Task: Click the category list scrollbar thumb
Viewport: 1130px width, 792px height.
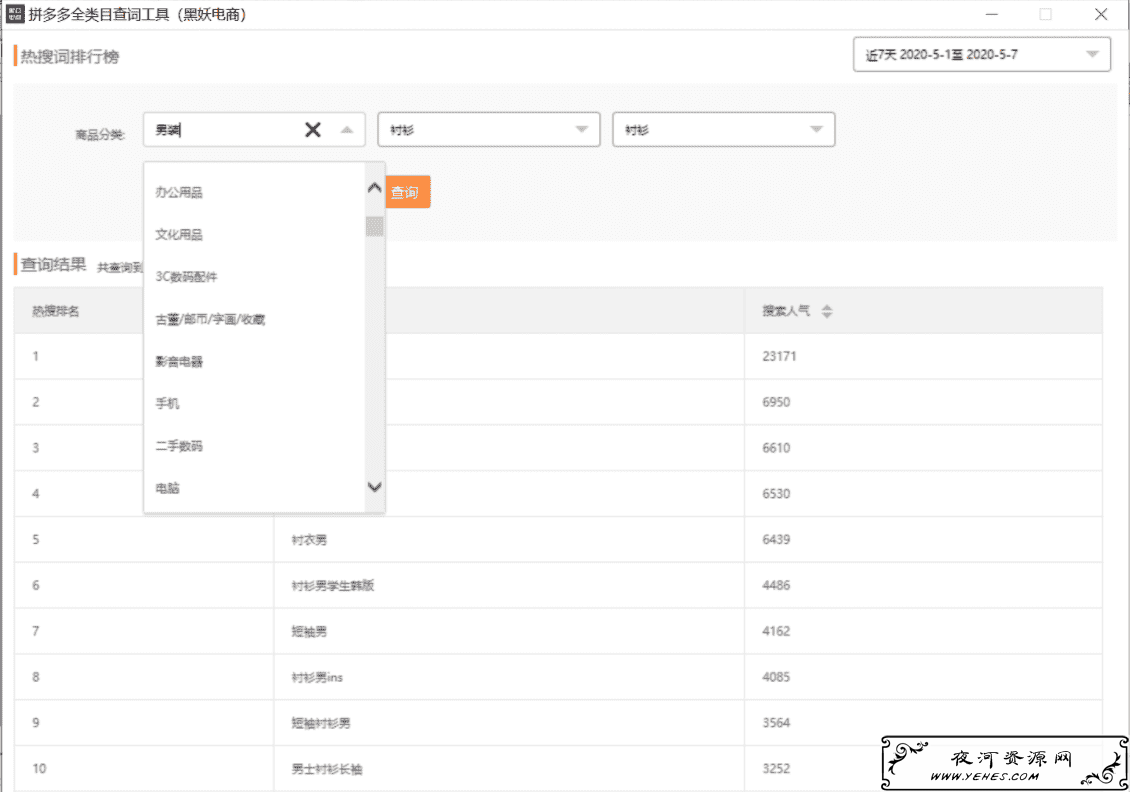Action: point(374,226)
